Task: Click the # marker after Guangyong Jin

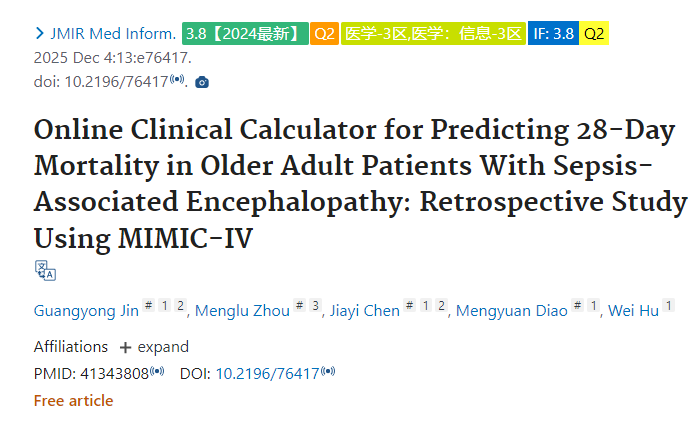Action: (x=148, y=306)
